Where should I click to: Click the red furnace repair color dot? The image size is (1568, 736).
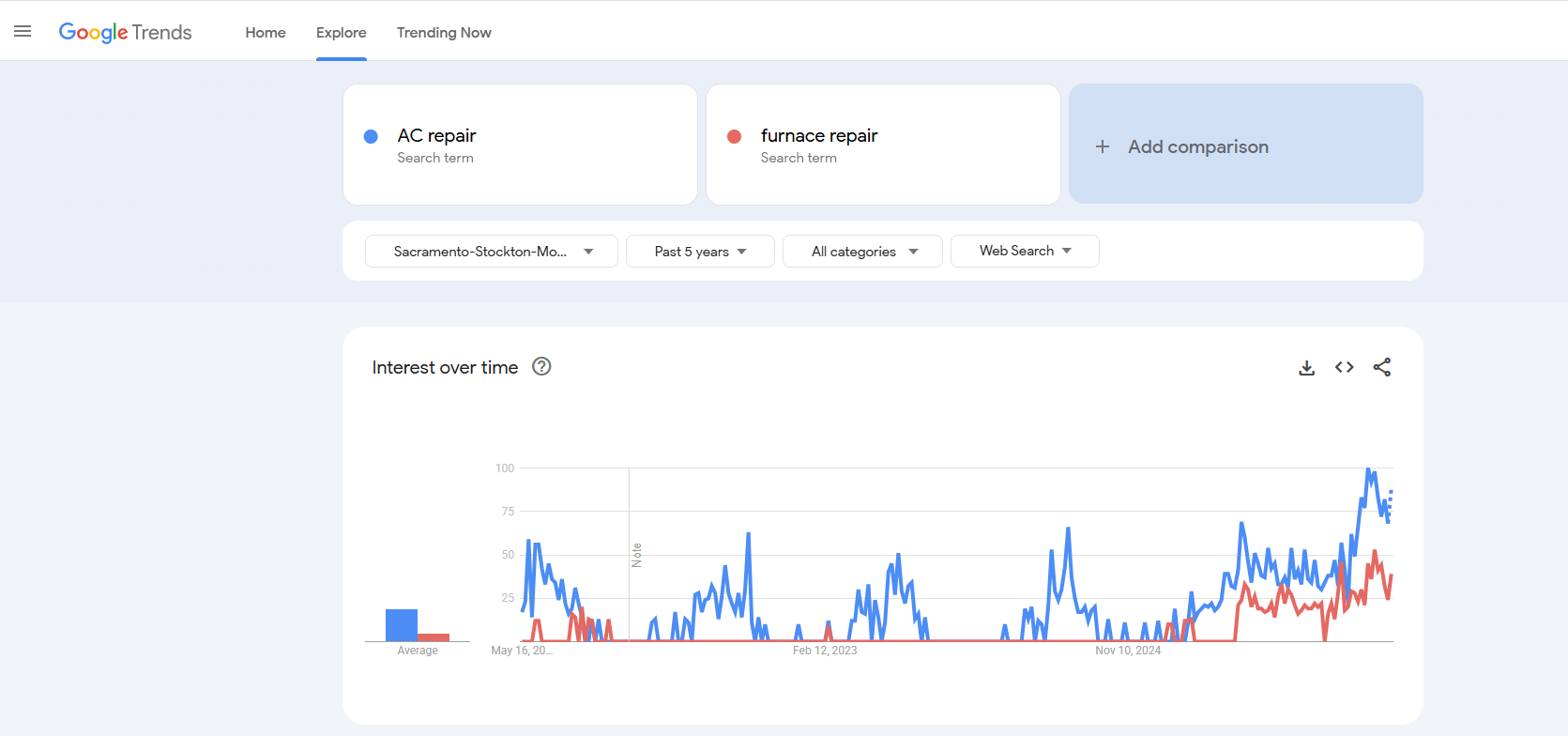(x=735, y=136)
